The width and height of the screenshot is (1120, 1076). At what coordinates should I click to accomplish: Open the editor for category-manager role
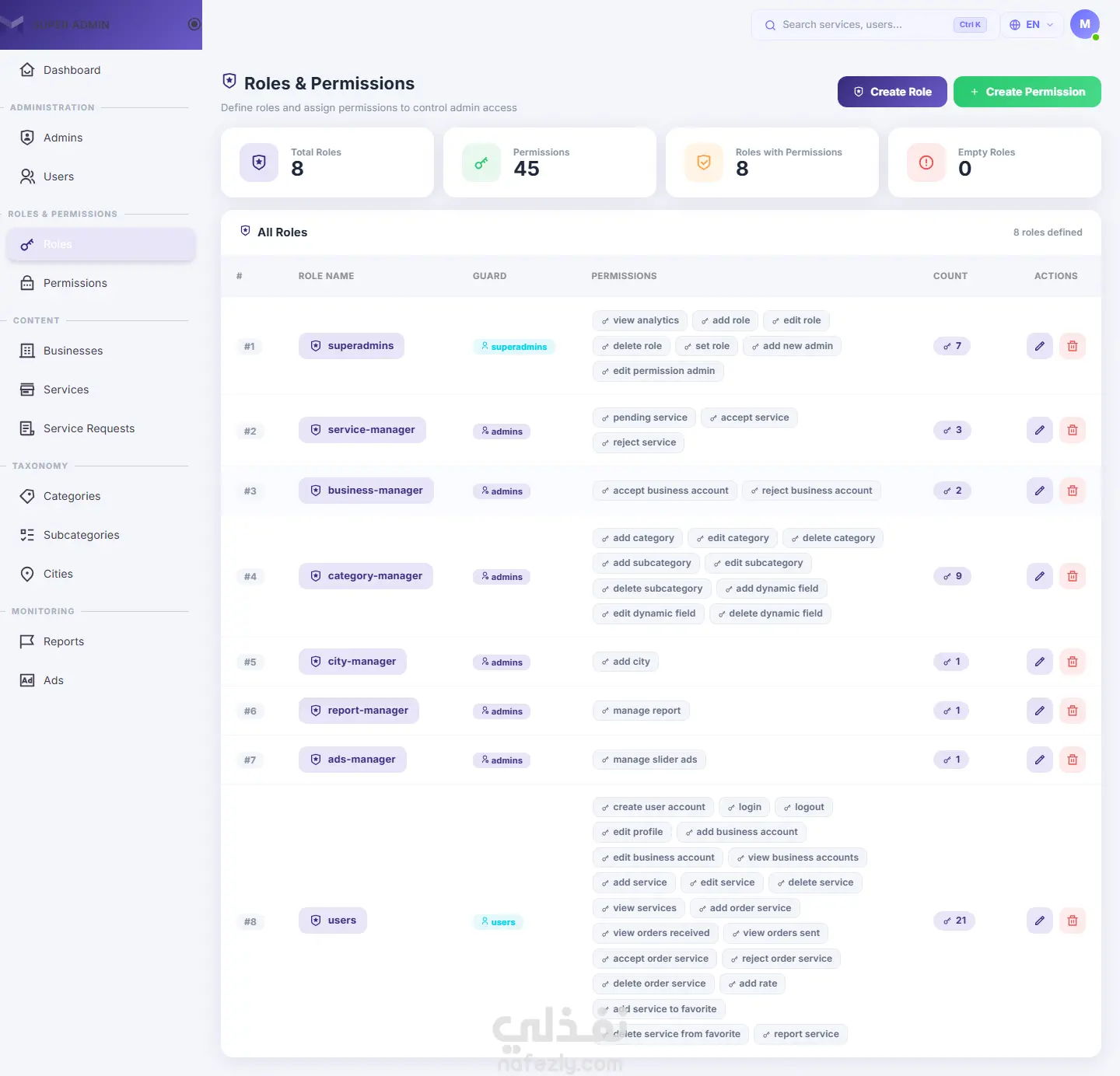pos(1040,576)
